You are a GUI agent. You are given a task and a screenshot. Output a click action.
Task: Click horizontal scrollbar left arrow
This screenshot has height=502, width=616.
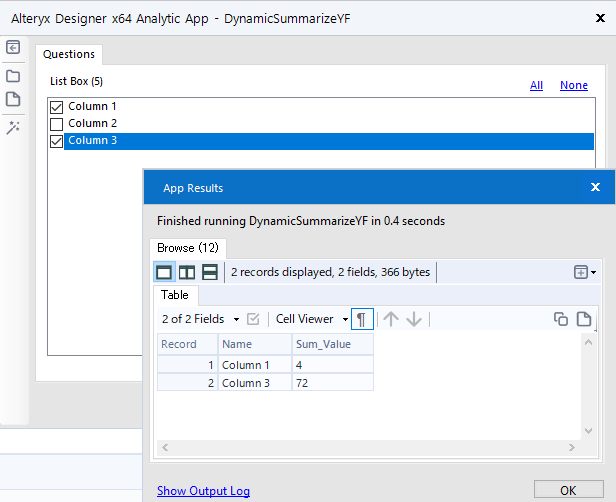click(165, 447)
